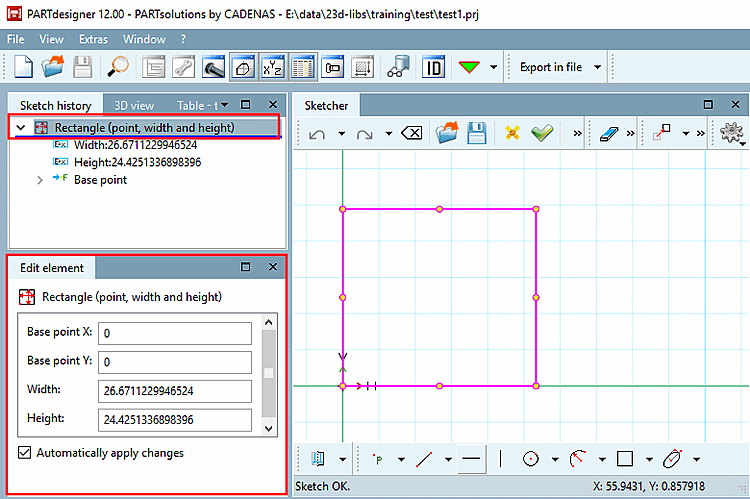Click the Undo arrow in Sketcher
This screenshot has width=750, height=499.
(x=317, y=133)
